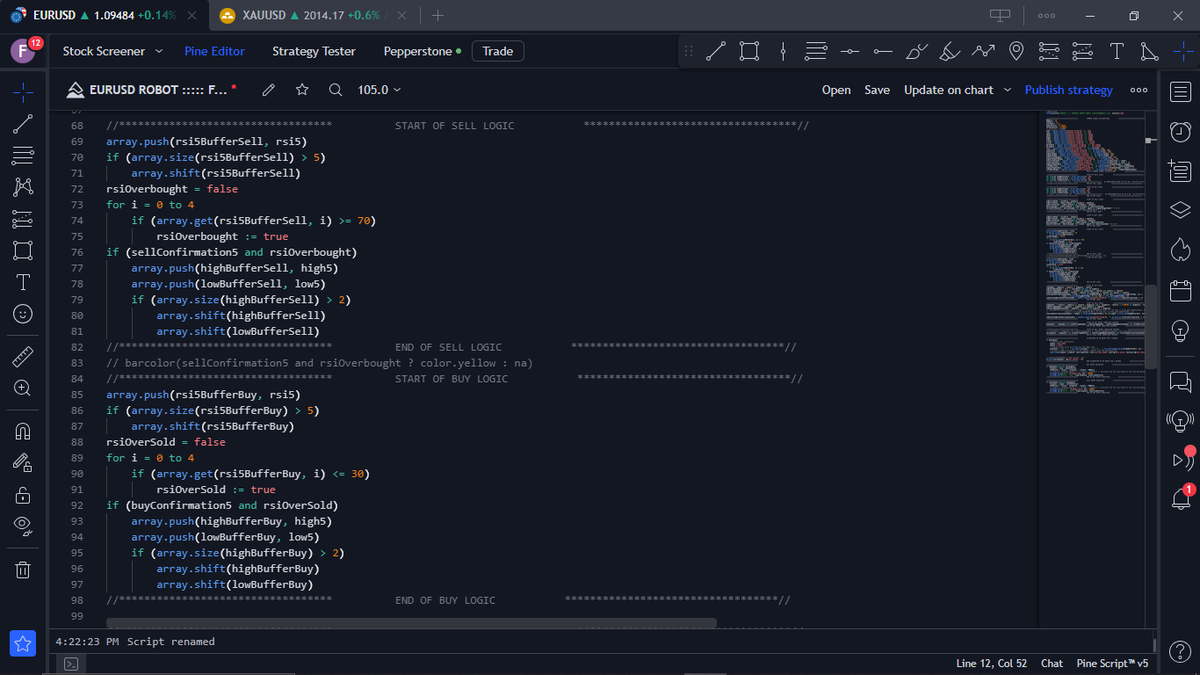Click Update on chart

click(949, 90)
